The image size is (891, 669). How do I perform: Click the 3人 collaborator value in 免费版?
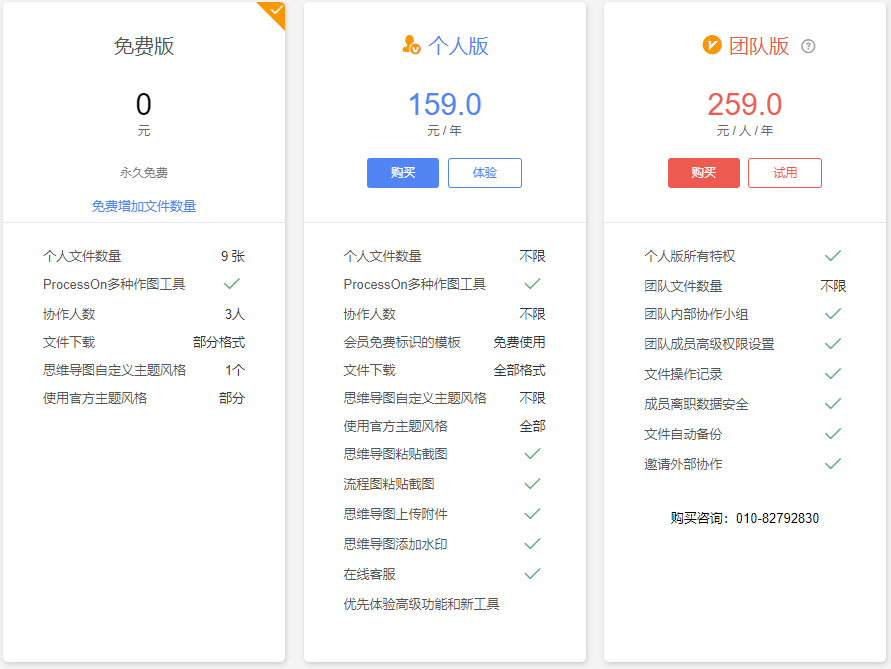[235, 314]
